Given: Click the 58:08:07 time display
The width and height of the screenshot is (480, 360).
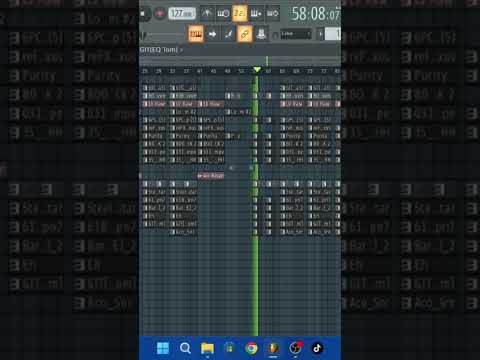Looking at the screenshot, I should click(x=315, y=14).
